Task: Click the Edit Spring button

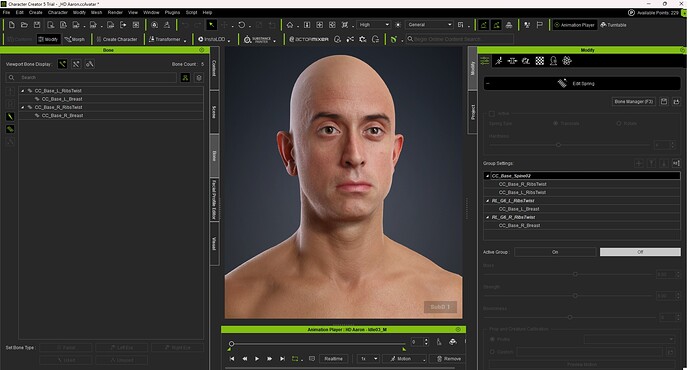Action: (x=582, y=83)
